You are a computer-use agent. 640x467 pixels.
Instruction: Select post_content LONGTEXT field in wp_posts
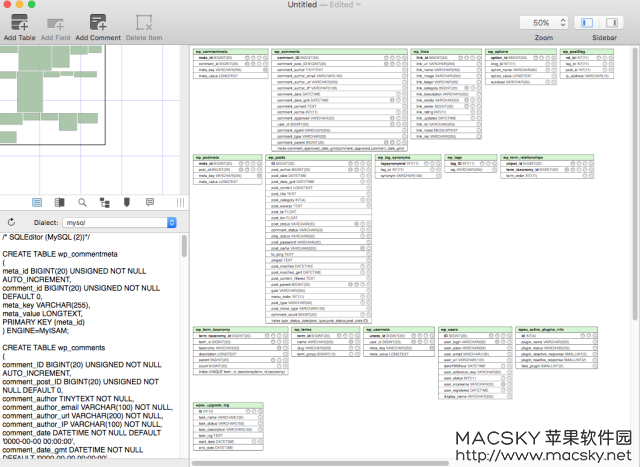318,188
